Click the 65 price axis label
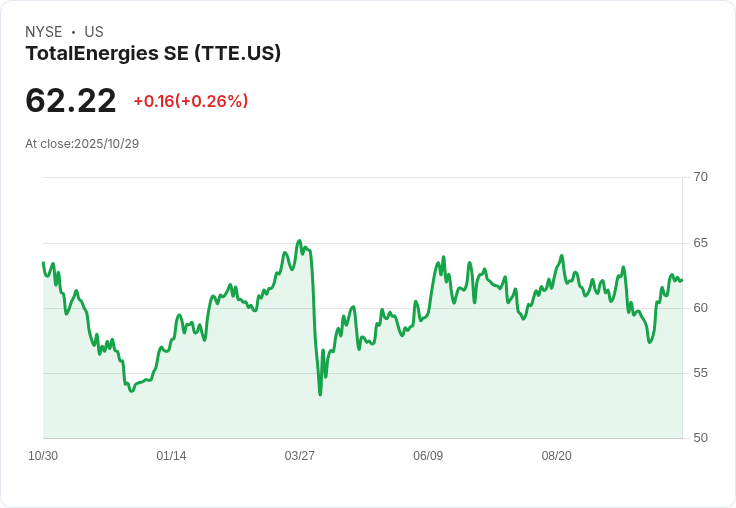Image resolution: width=736 pixels, height=508 pixels. click(700, 243)
